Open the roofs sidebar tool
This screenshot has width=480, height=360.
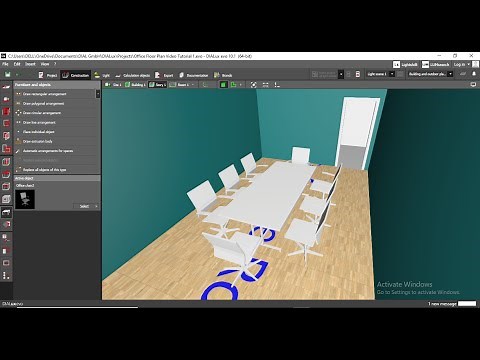pos(6,162)
